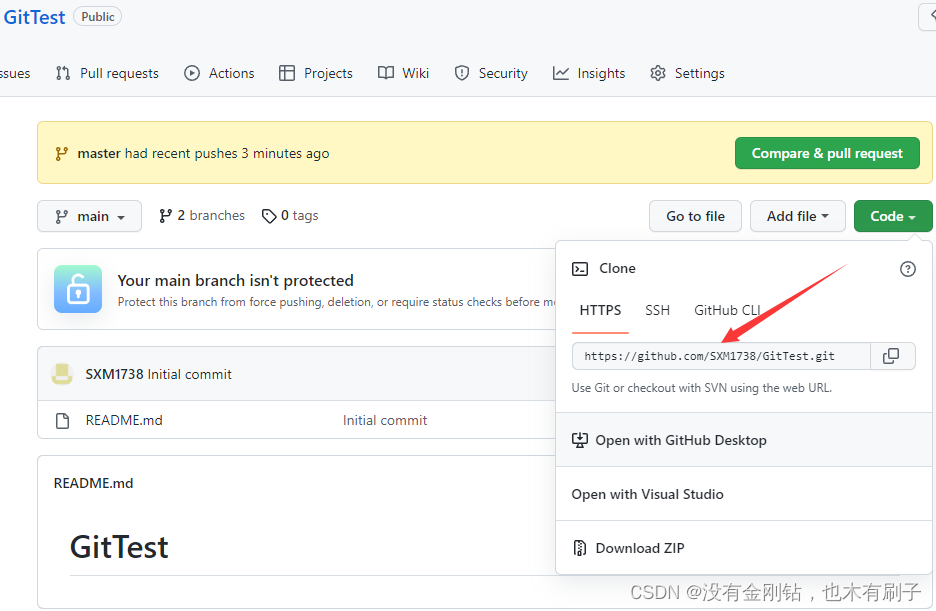Viewport: 936px width, 611px height.
Task: Click the Public visibility badge
Action: (97, 17)
